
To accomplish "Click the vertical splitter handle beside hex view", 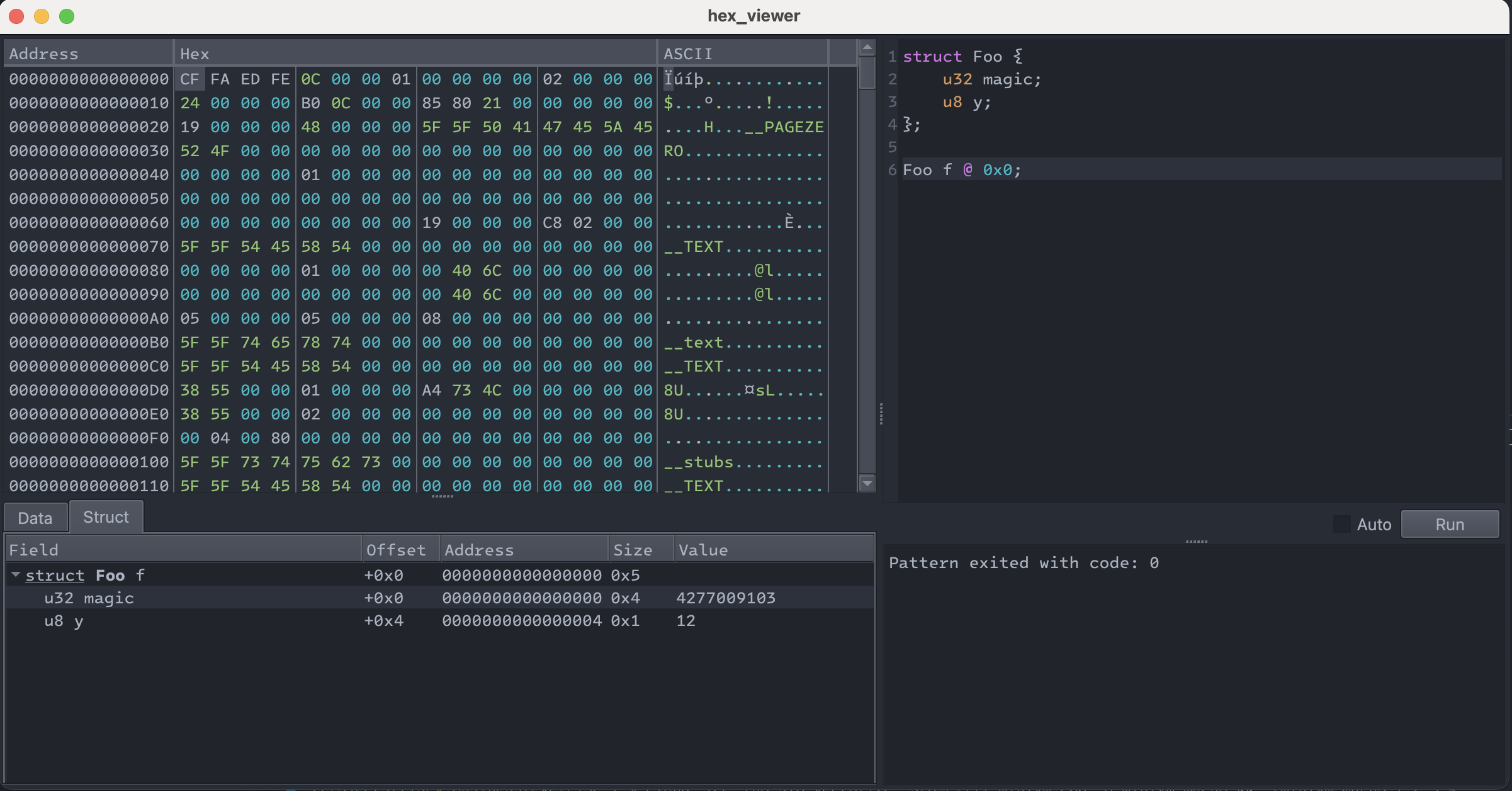I will [x=880, y=414].
